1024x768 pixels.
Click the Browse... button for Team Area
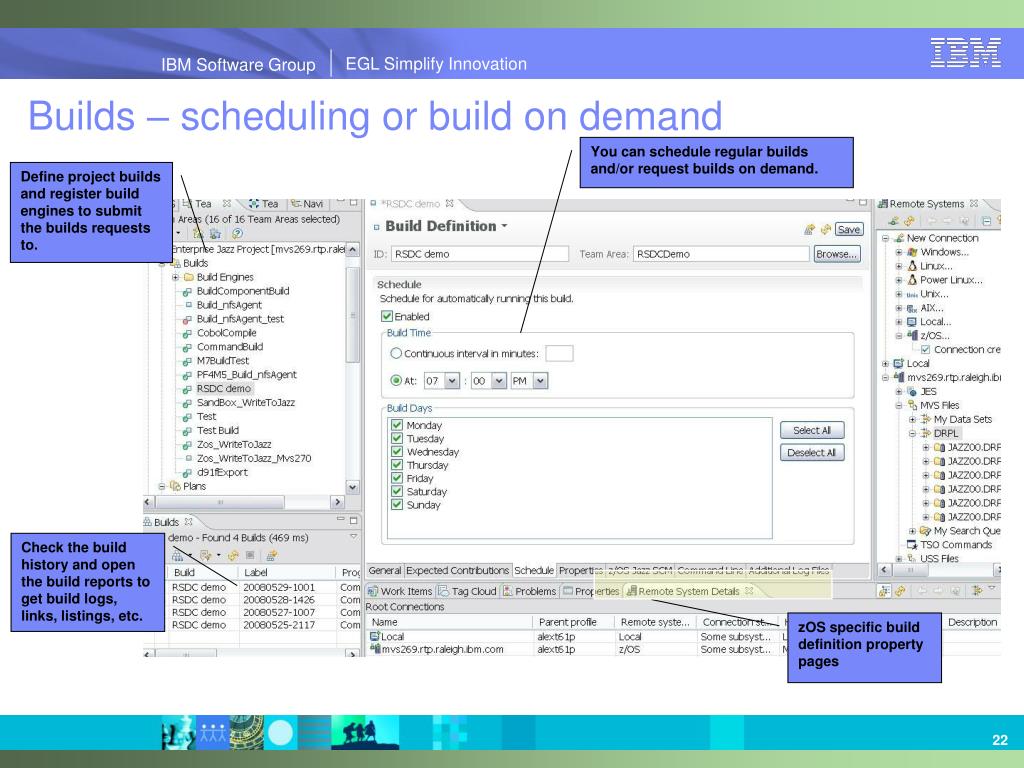(837, 254)
